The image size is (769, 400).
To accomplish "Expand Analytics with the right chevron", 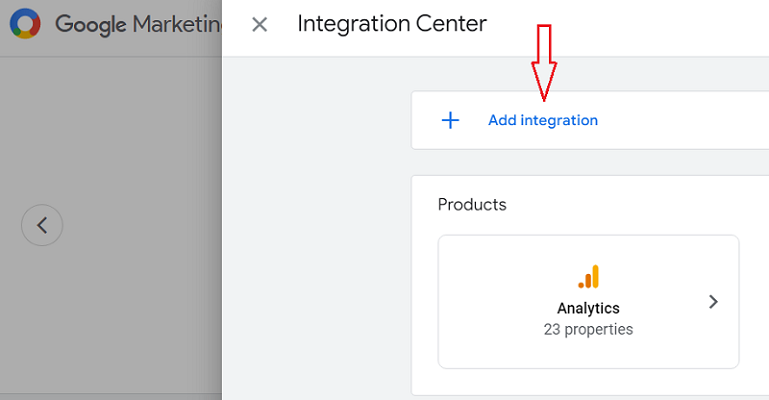I will pyautogui.click(x=714, y=301).
